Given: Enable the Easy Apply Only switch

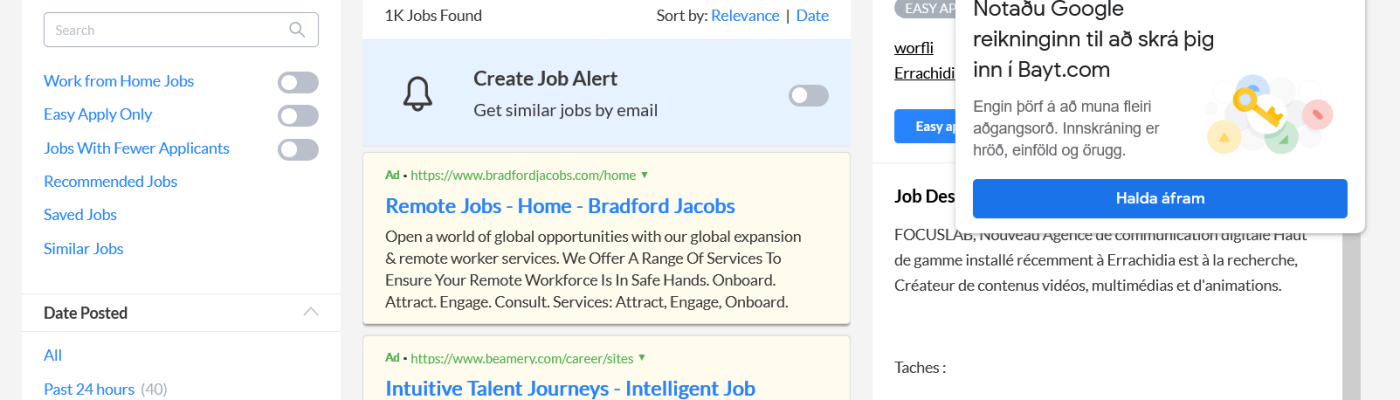Looking at the screenshot, I should [298, 116].
